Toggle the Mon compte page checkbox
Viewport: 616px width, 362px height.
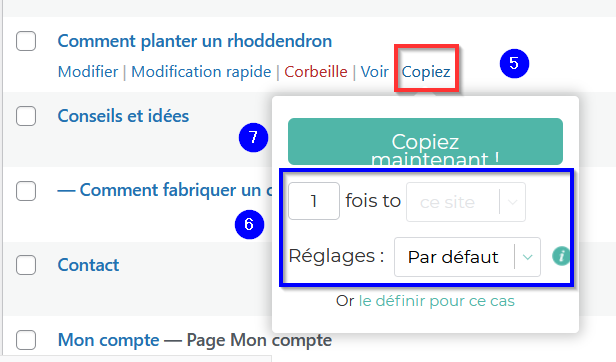point(26,340)
